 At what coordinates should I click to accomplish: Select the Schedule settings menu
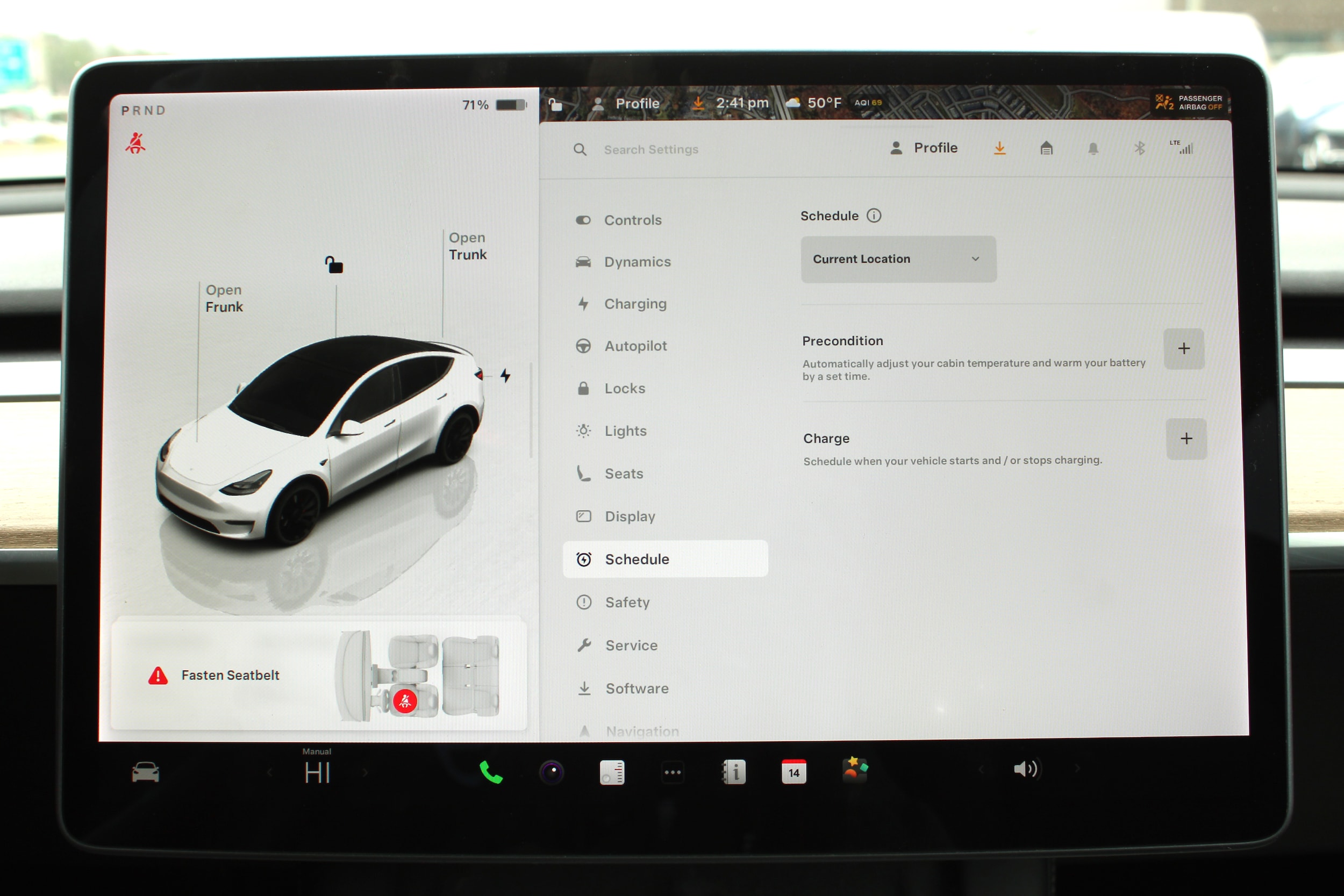(665, 559)
